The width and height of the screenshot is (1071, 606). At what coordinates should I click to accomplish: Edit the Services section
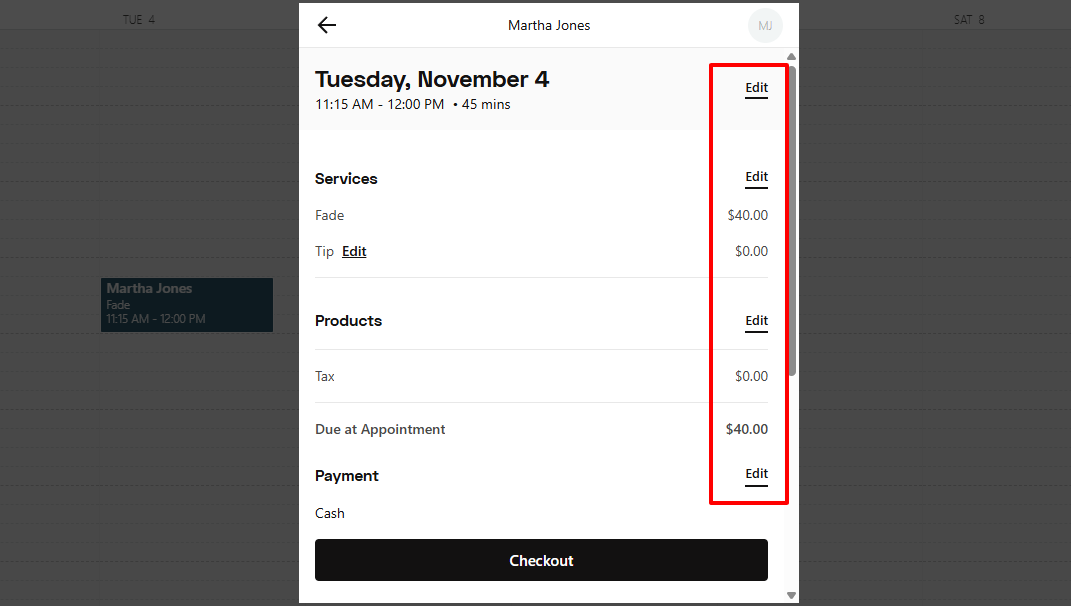(756, 177)
